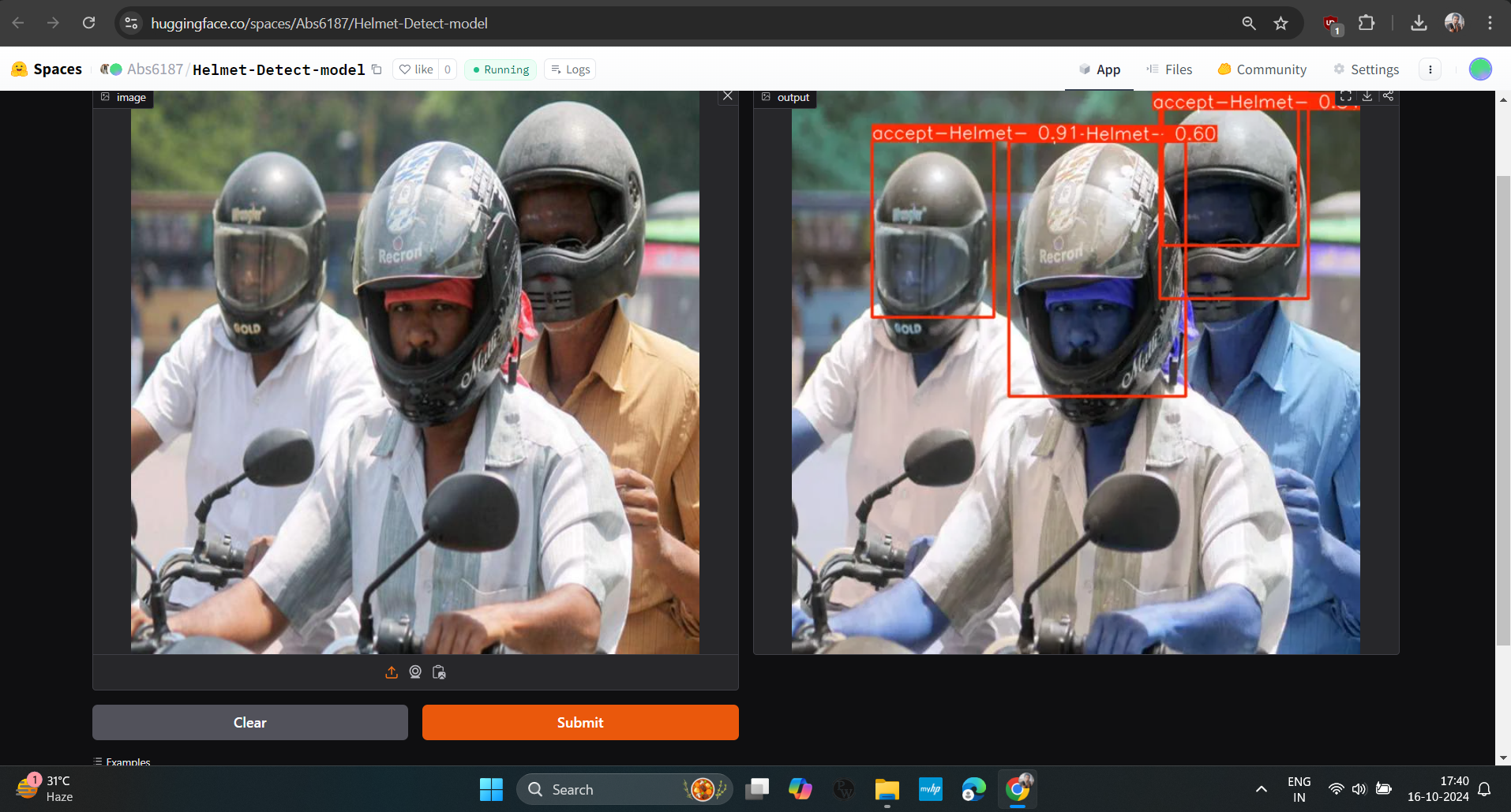Switch to the Files tab
Image resolution: width=1511 pixels, height=812 pixels.
click(x=1176, y=69)
